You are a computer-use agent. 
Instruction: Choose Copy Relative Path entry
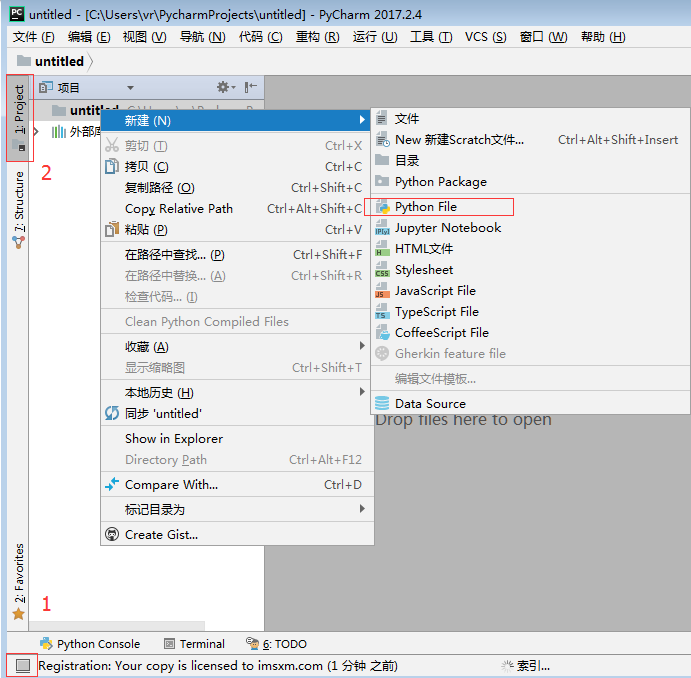(236, 208)
